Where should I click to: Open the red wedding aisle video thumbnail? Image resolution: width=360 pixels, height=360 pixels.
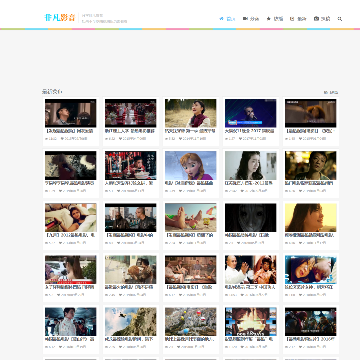pyautogui.click(x=131, y=113)
